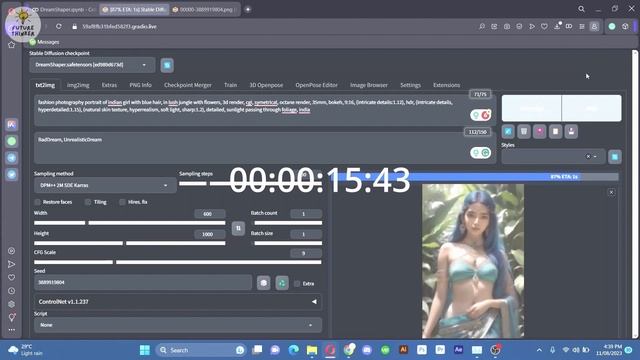Open the Extensions tab
This screenshot has width=640, height=360.
pyautogui.click(x=446, y=85)
